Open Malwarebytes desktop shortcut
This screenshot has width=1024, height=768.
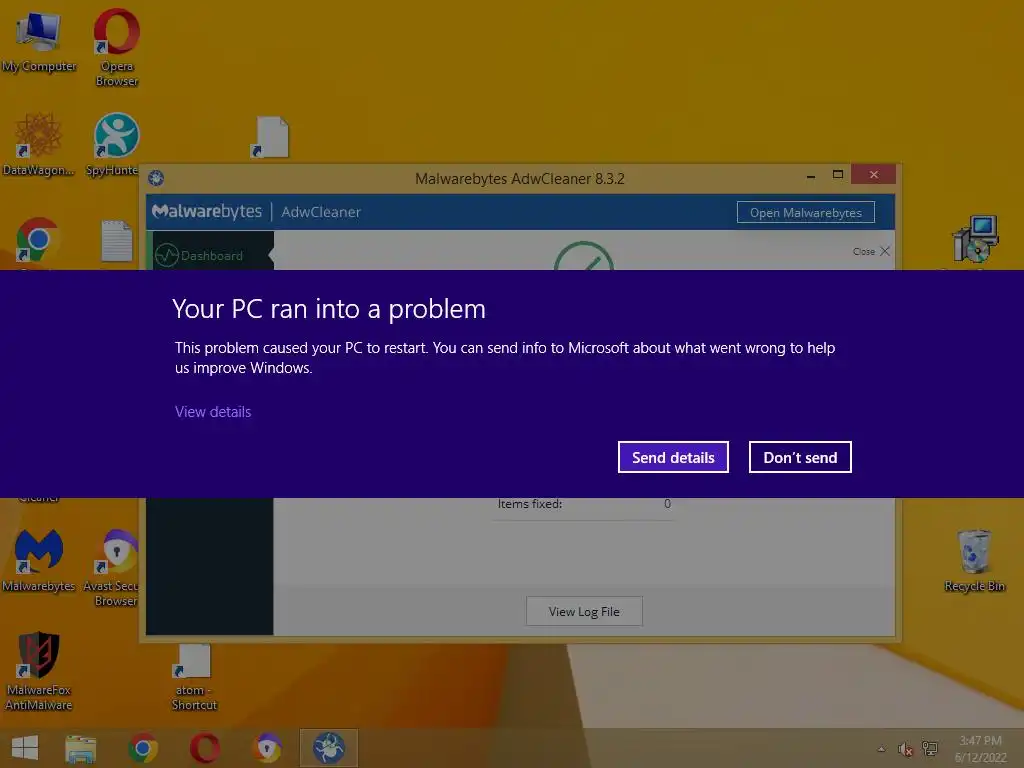[39, 560]
